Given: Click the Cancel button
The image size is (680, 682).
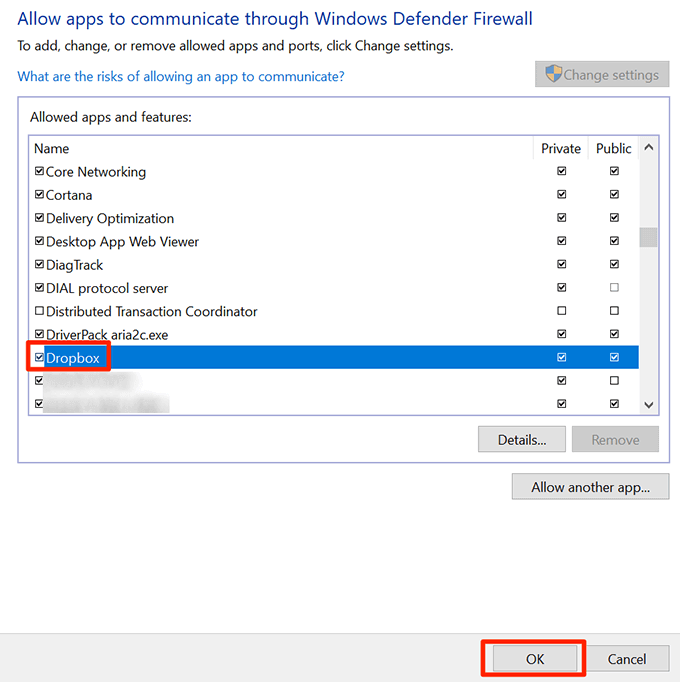Looking at the screenshot, I should pos(626,659).
